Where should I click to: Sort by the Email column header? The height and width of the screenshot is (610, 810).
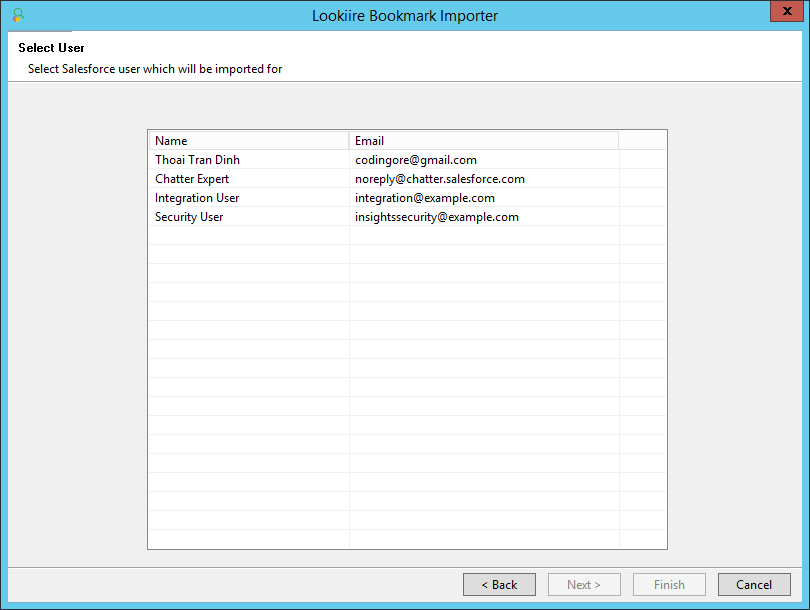(x=484, y=140)
